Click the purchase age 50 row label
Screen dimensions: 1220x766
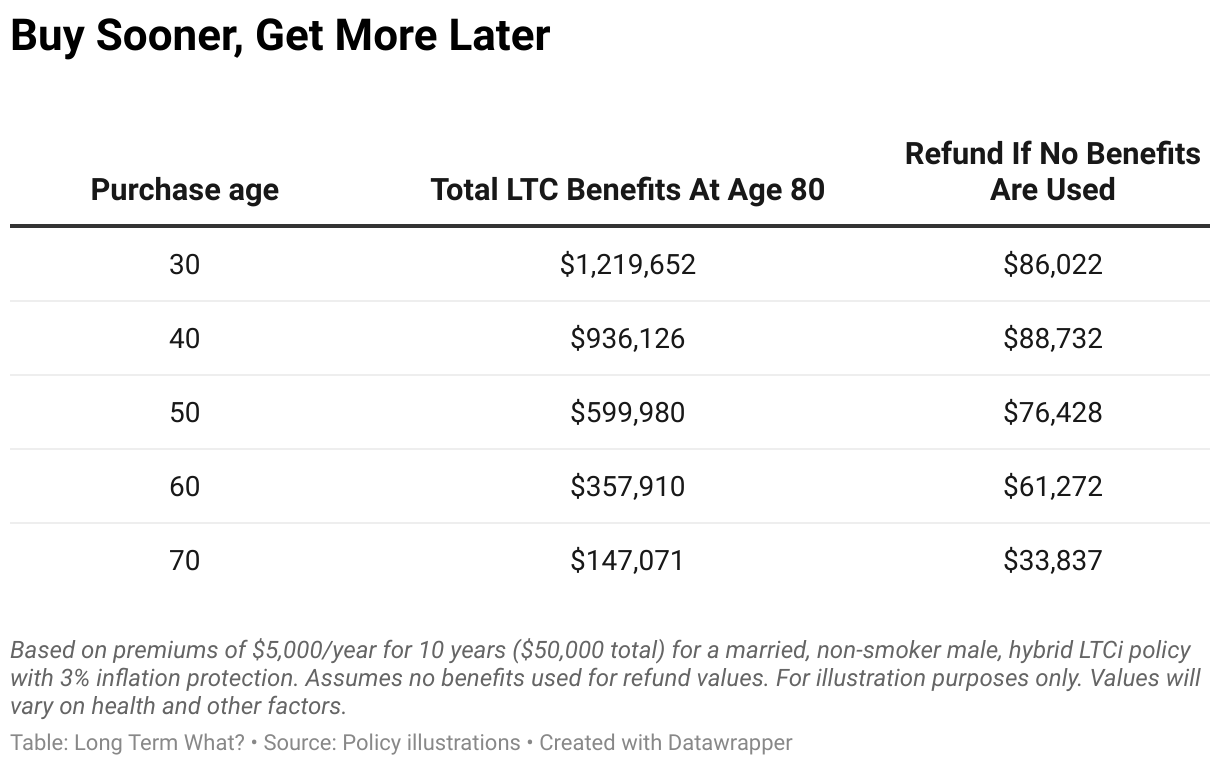point(185,413)
